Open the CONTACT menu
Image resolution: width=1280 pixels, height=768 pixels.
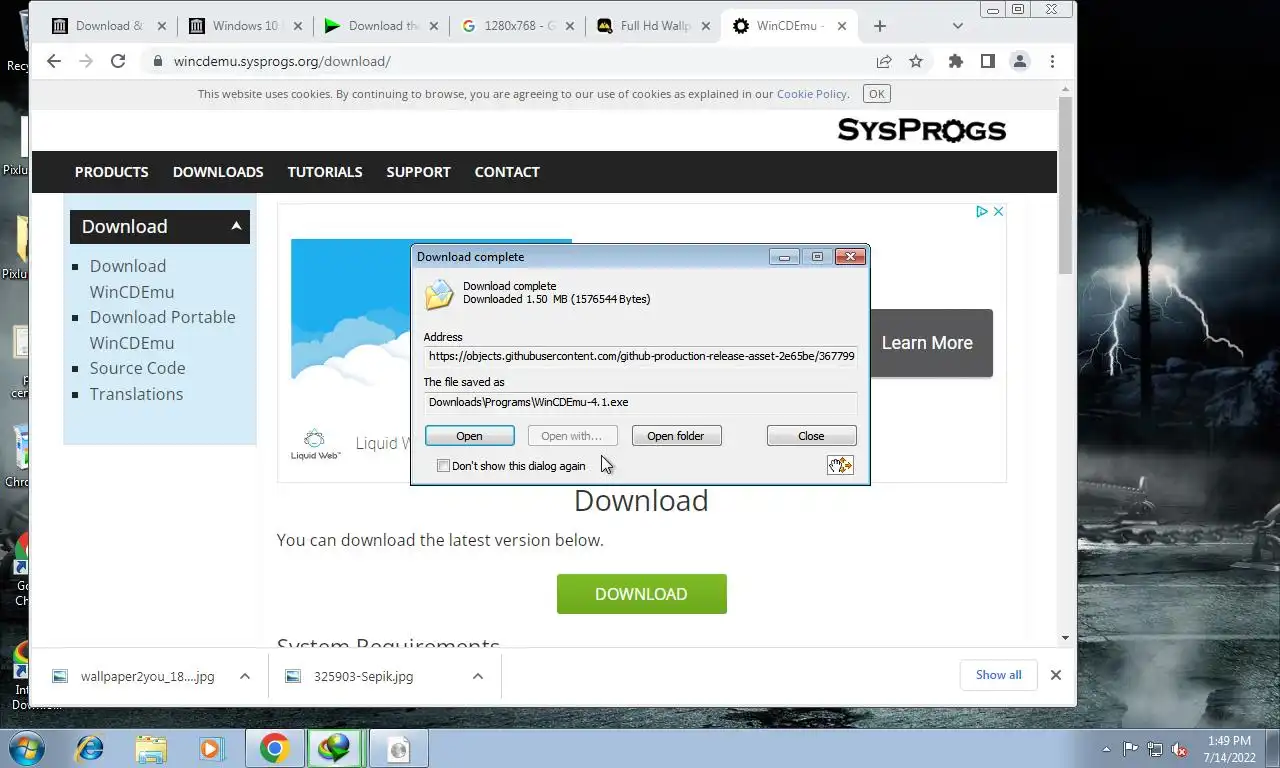pos(507,172)
